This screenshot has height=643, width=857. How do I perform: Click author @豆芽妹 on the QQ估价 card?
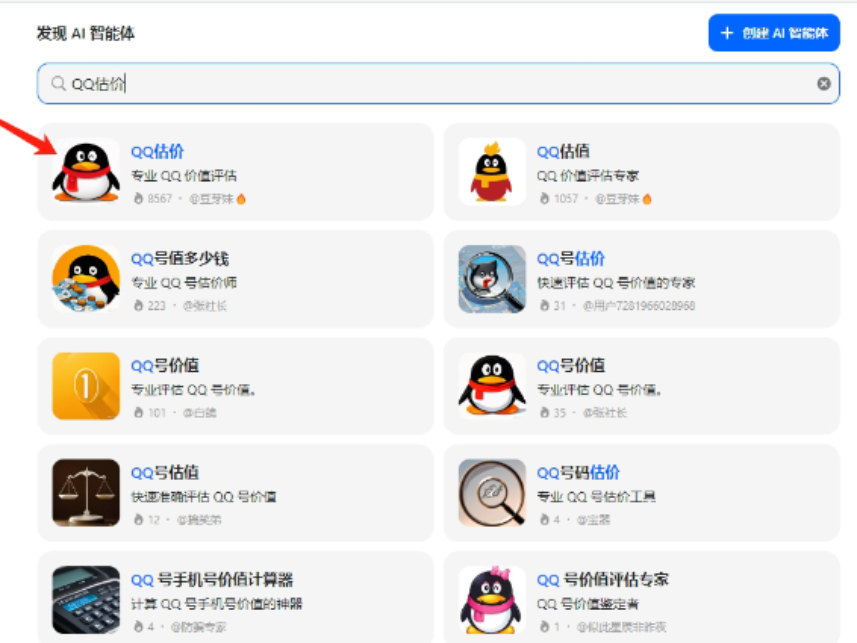[x=212, y=198]
